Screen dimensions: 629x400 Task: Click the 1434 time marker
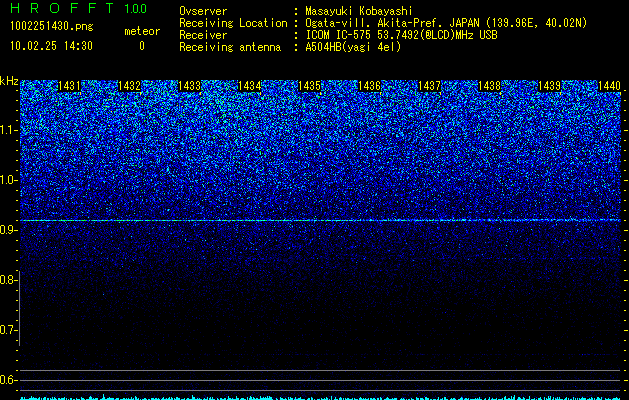click(250, 86)
